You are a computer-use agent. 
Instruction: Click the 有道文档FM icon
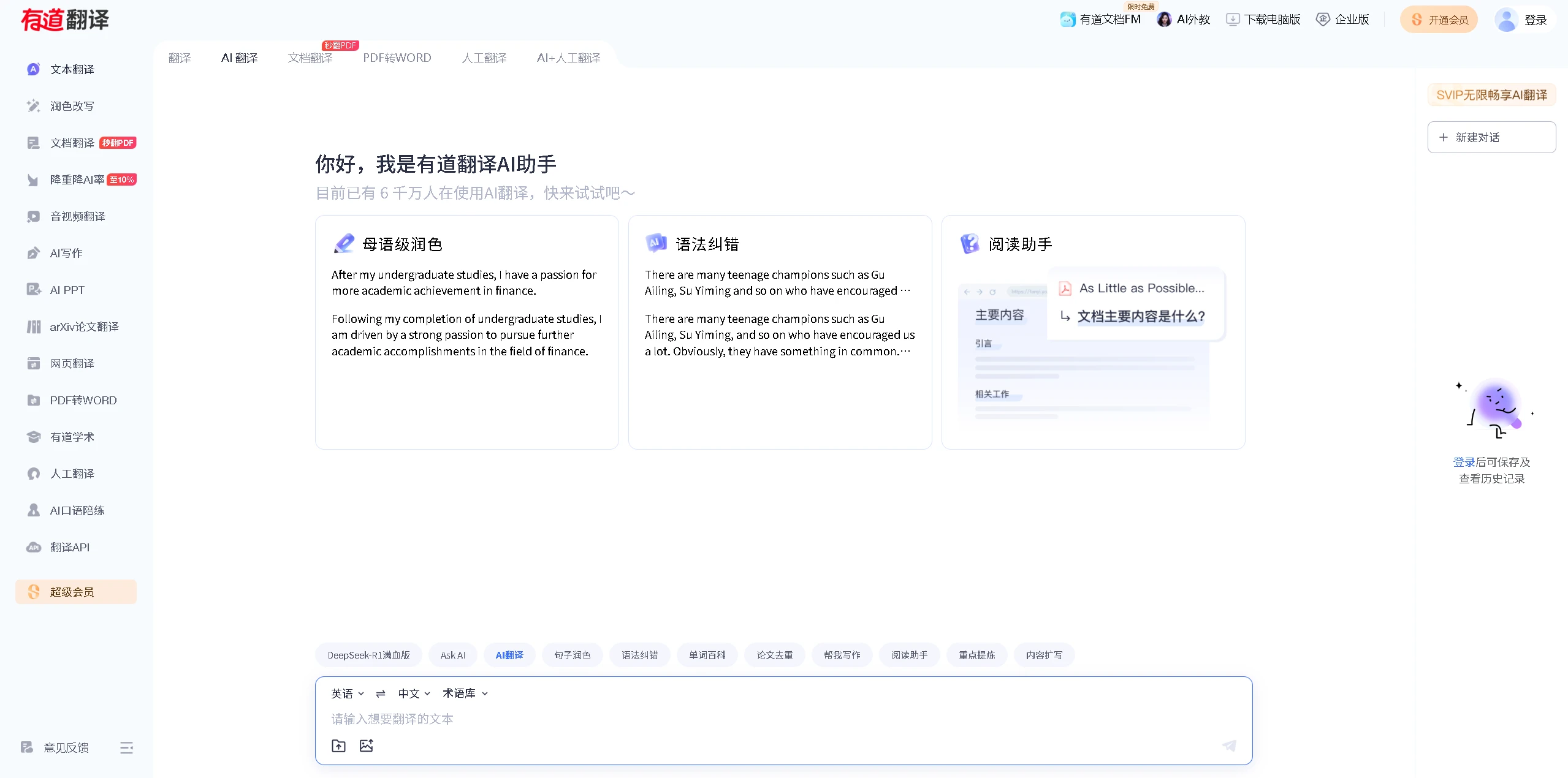tap(1068, 20)
